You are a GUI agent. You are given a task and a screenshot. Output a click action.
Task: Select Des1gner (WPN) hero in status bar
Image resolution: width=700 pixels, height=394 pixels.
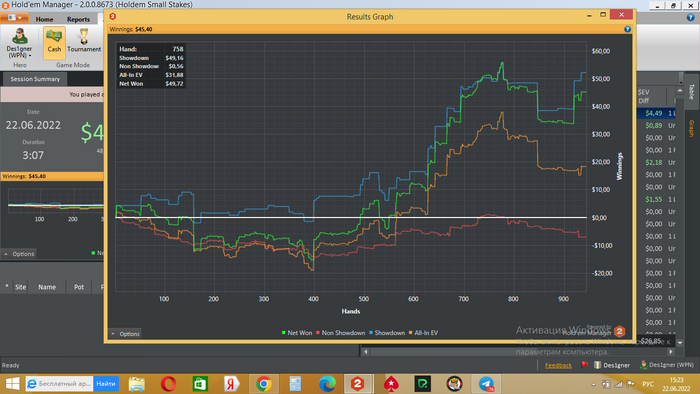coord(667,365)
